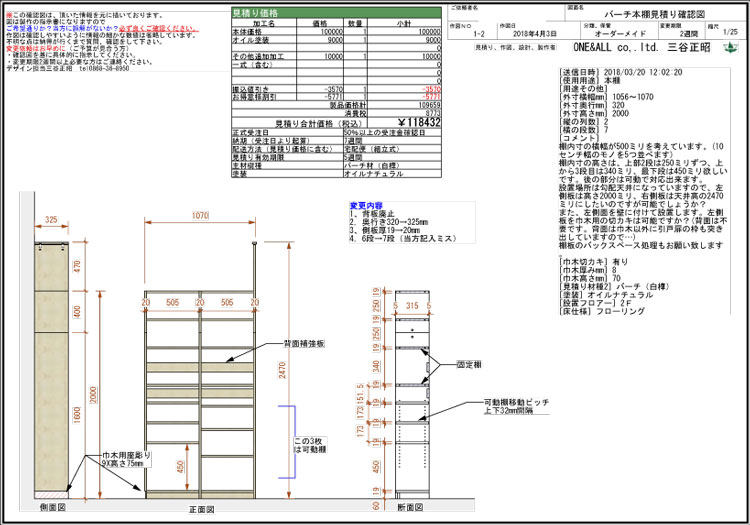The height and width of the screenshot is (525, 750).
Task: Click the green tree company logo
Action: click(729, 47)
